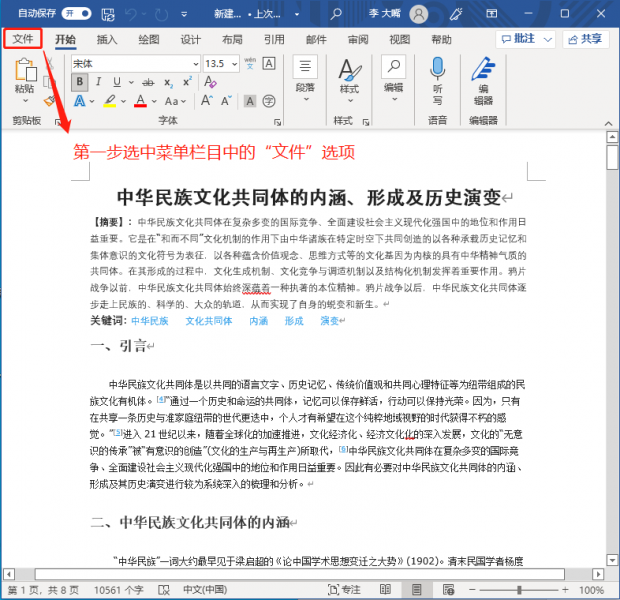Click zoom level 100%
Viewport: 620px width, 600px height.
592,590
